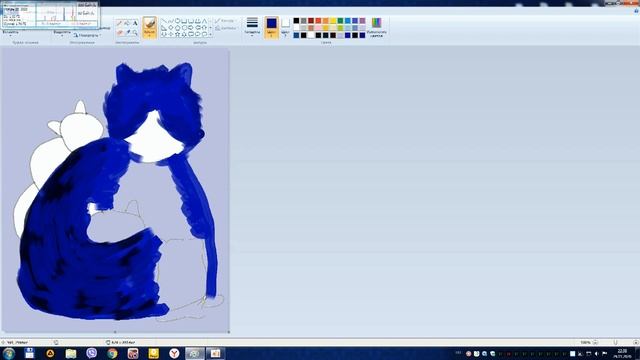This screenshot has width=640, height=360.
Task: Choose the Oval shape in shapes gallery
Action: click(178, 21)
